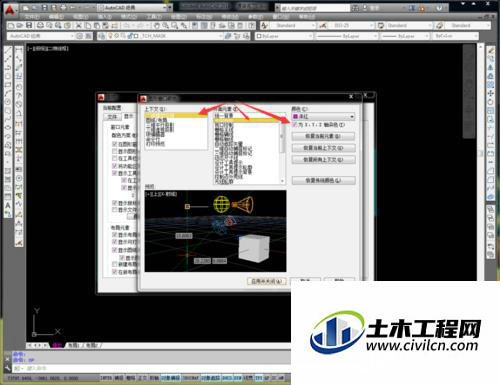
Task: Toggle 正交 ortho mode in status bar
Action: pyautogui.click(x=142, y=378)
